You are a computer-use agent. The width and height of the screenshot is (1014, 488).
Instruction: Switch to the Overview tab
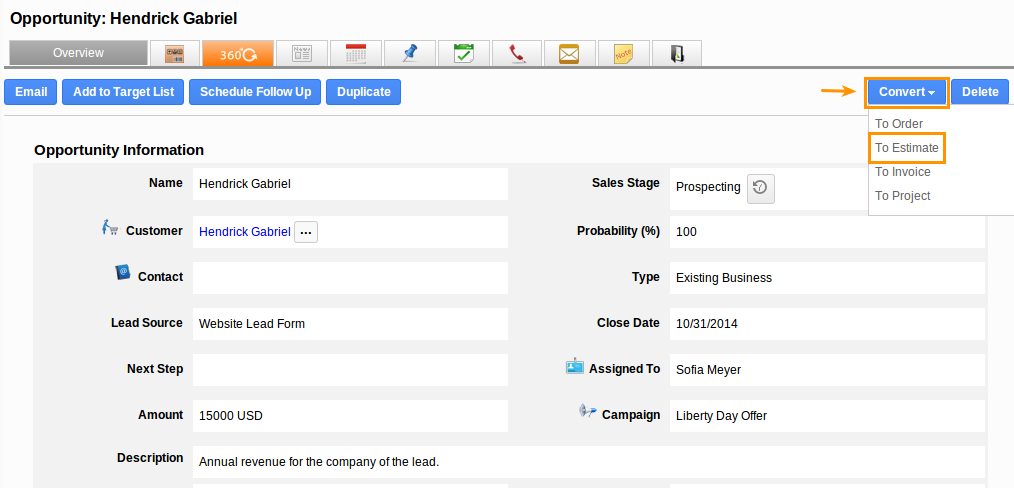pyautogui.click(x=78, y=53)
